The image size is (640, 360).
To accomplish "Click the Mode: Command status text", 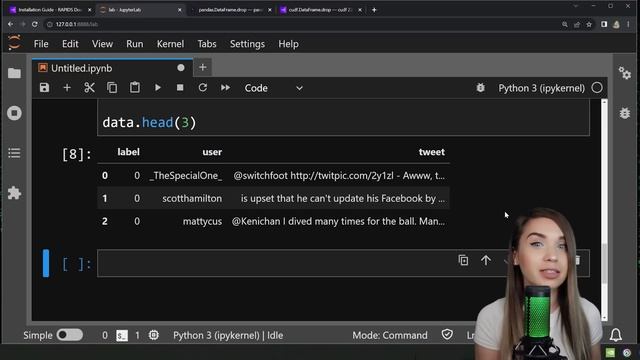I will [390, 336].
